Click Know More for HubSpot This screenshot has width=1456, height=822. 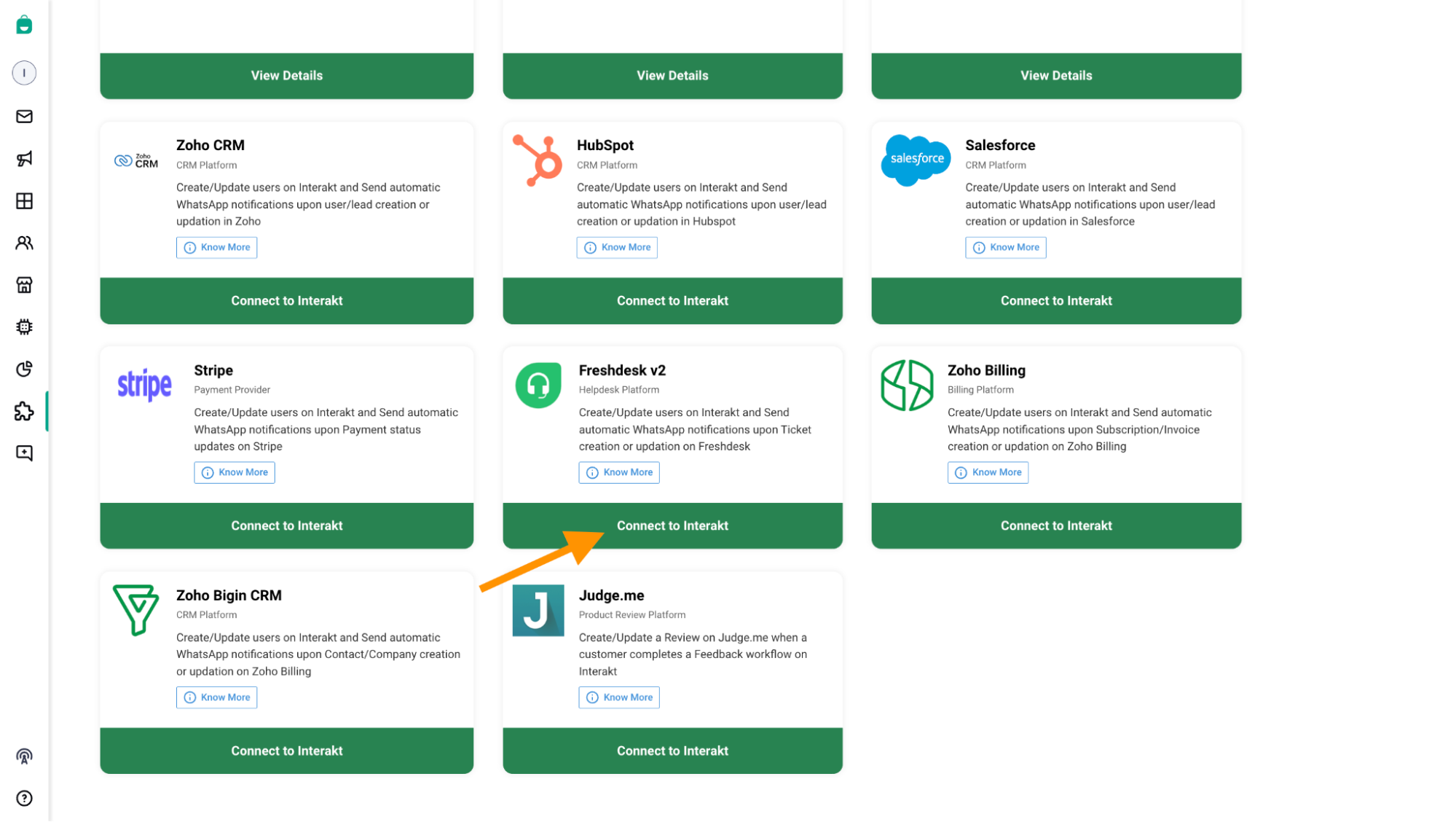coord(616,247)
